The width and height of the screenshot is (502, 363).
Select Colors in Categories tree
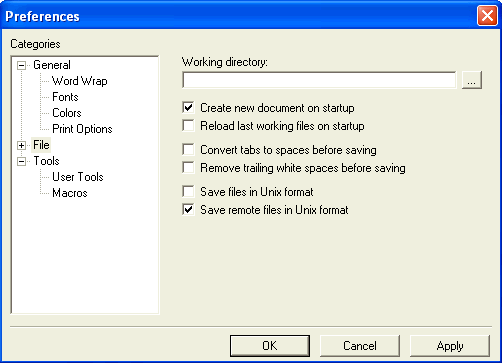pos(67,113)
